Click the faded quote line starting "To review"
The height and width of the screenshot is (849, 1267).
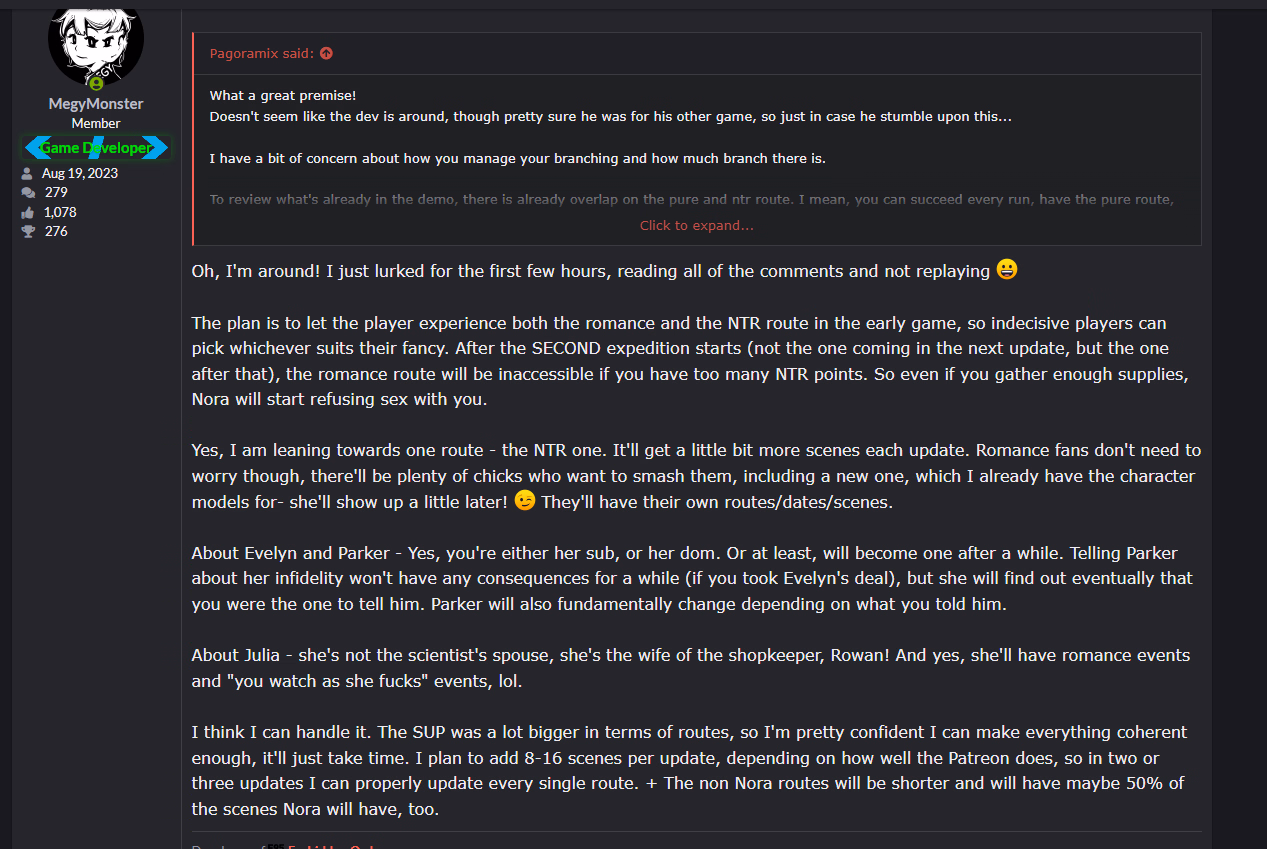(690, 200)
